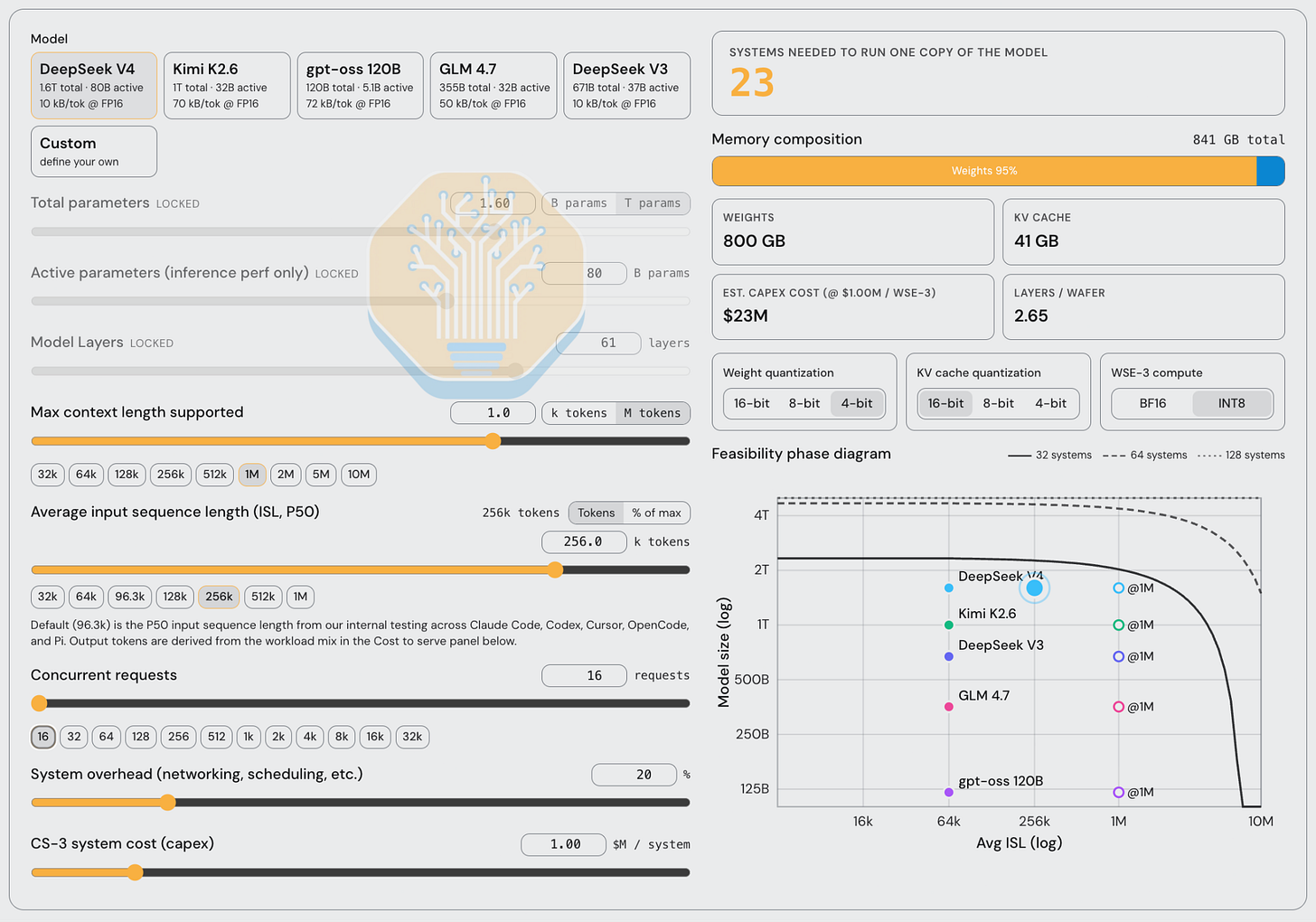
Task: Set concurrent requests preset to 512
Action: (x=217, y=737)
